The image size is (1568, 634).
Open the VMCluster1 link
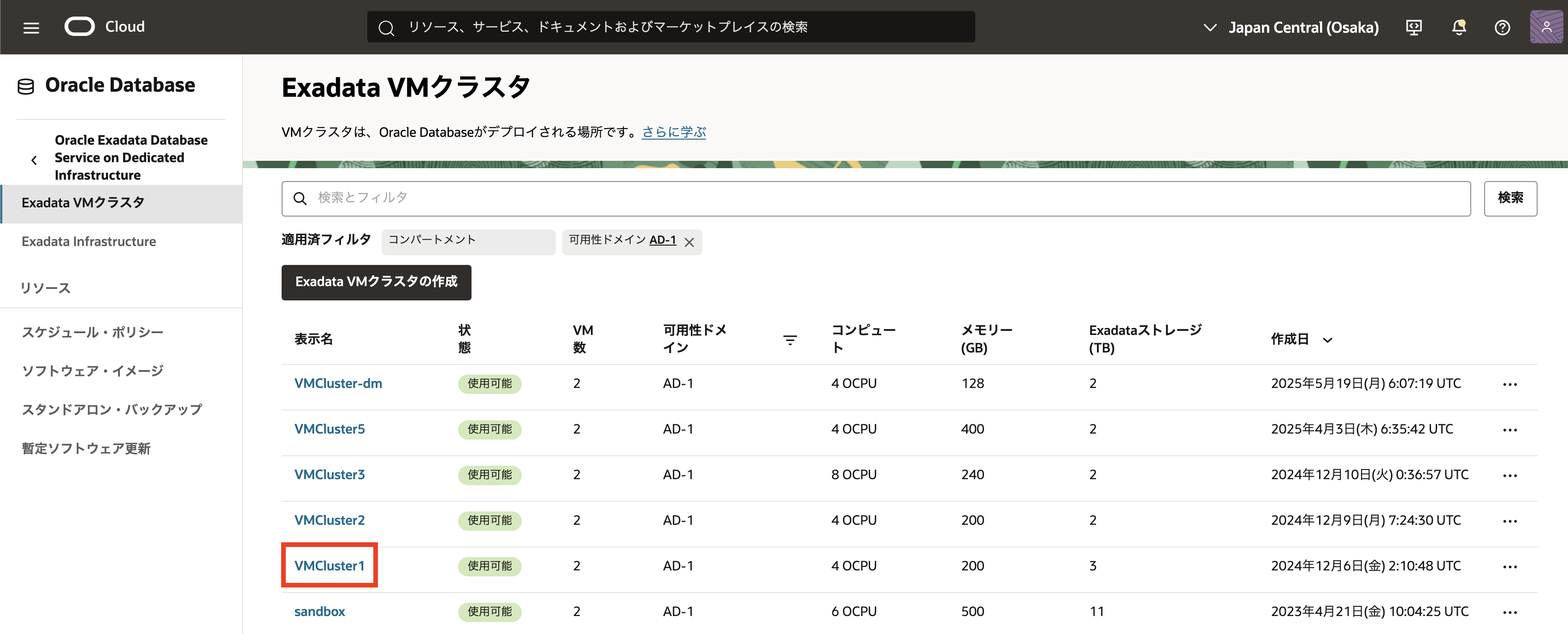coord(329,566)
